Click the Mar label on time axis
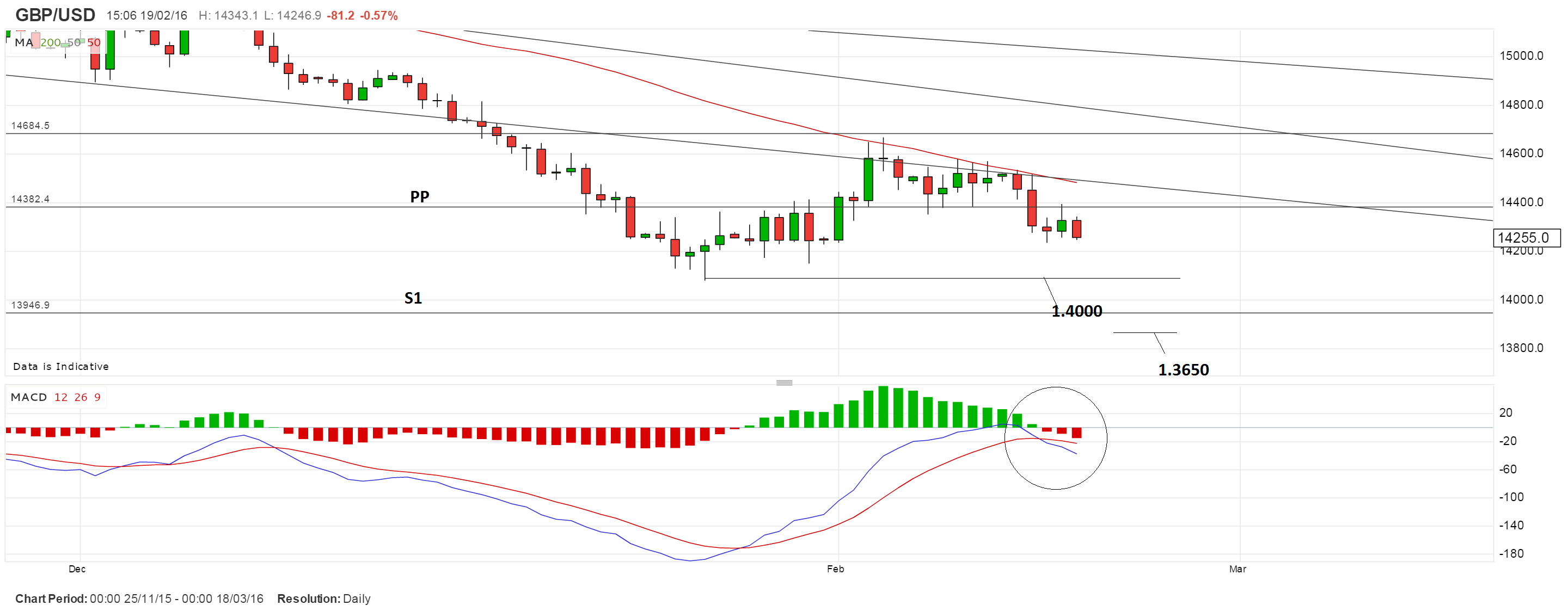The width and height of the screenshot is (1568, 611). pyautogui.click(x=1237, y=569)
